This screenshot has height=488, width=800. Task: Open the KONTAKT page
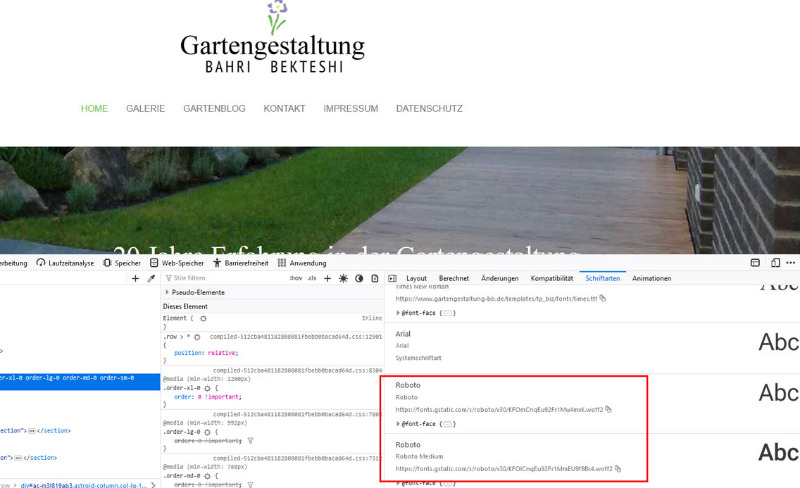(284, 109)
